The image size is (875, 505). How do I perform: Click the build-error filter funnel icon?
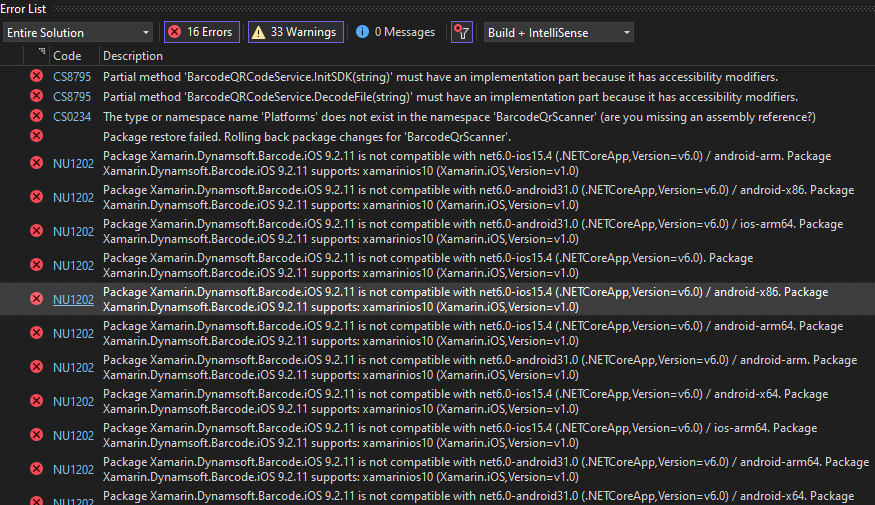(x=461, y=32)
